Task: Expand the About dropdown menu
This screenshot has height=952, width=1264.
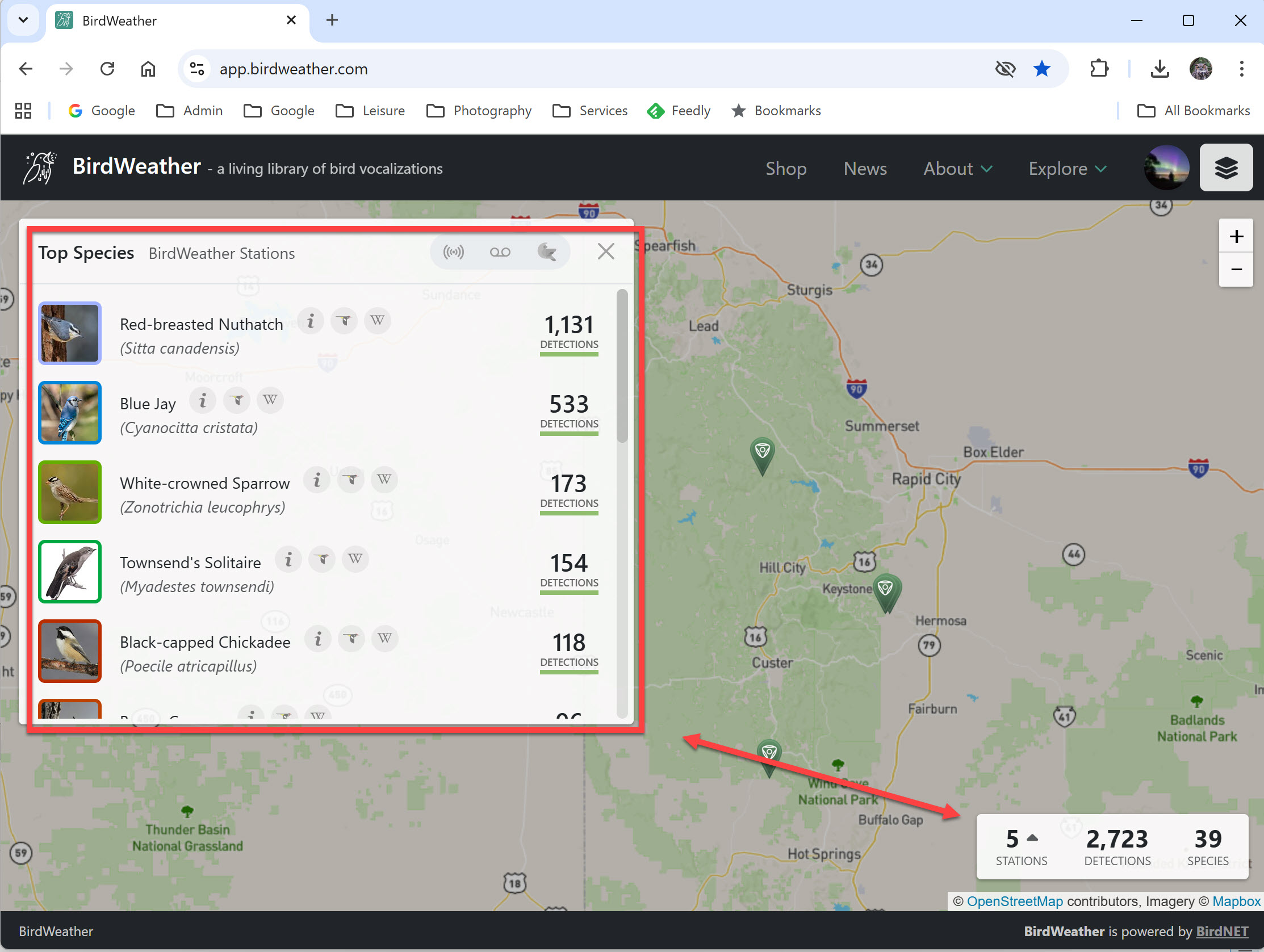Action: click(x=958, y=169)
